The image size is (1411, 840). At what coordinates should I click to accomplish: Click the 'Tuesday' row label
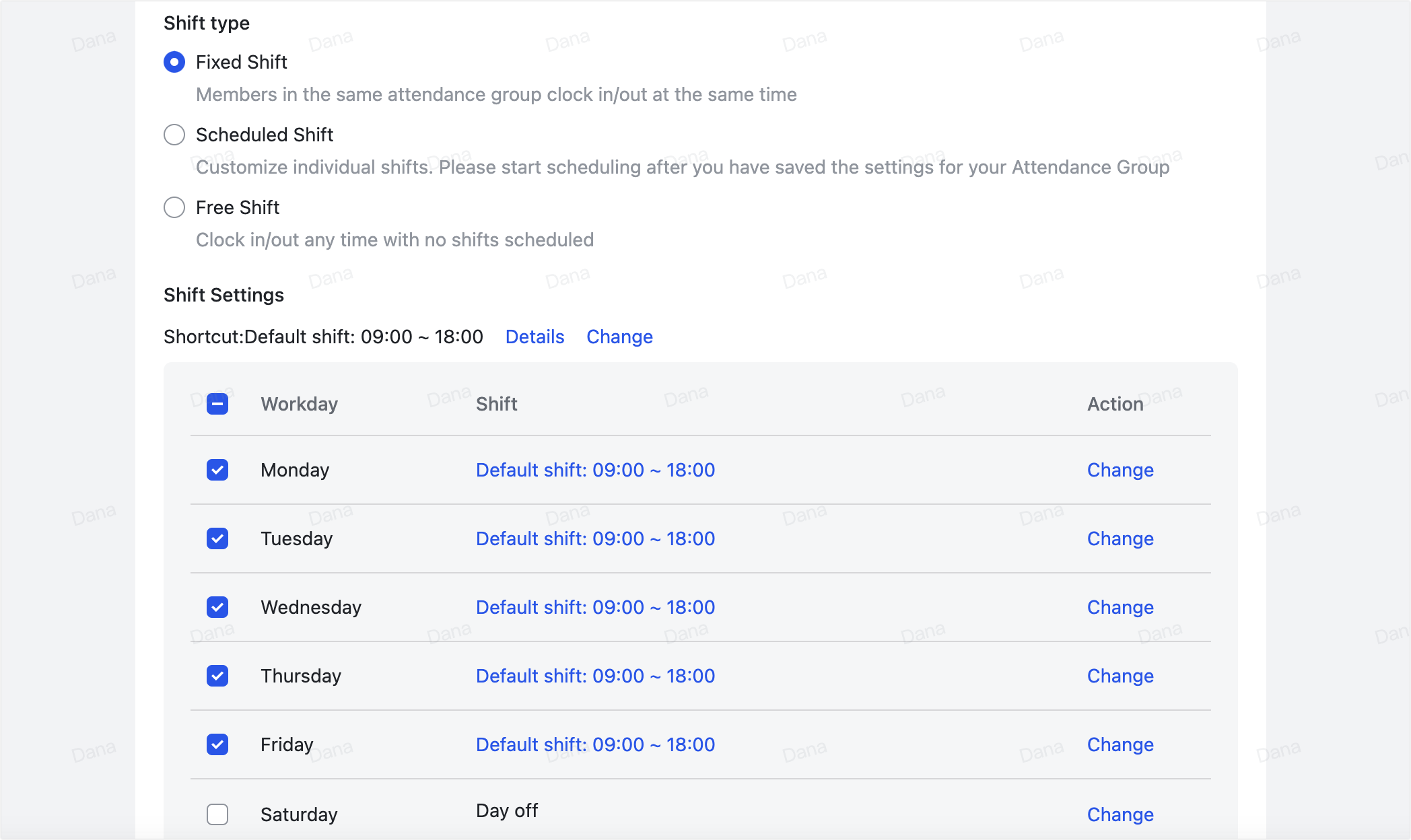[x=296, y=538]
